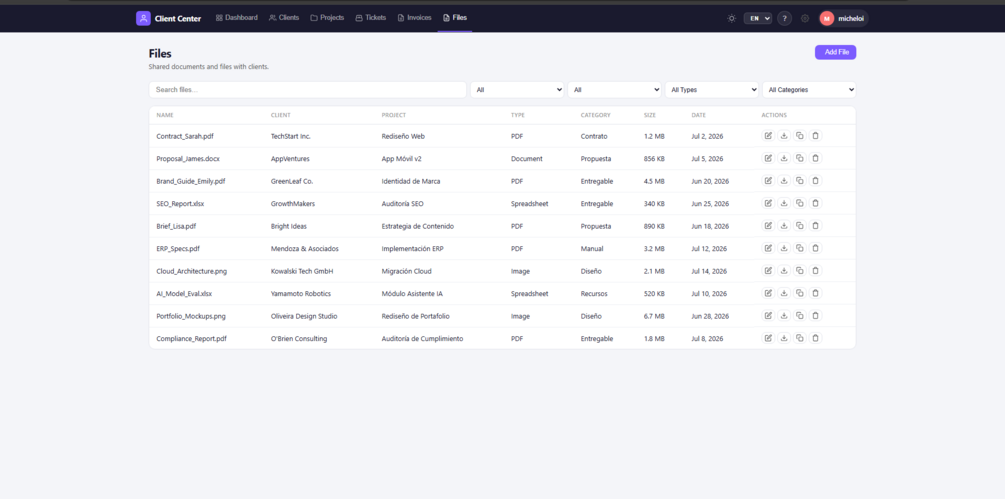Image resolution: width=1005 pixels, height=499 pixels.
Task: Click the date Jul 14, 2026
Action: point(709,271)
